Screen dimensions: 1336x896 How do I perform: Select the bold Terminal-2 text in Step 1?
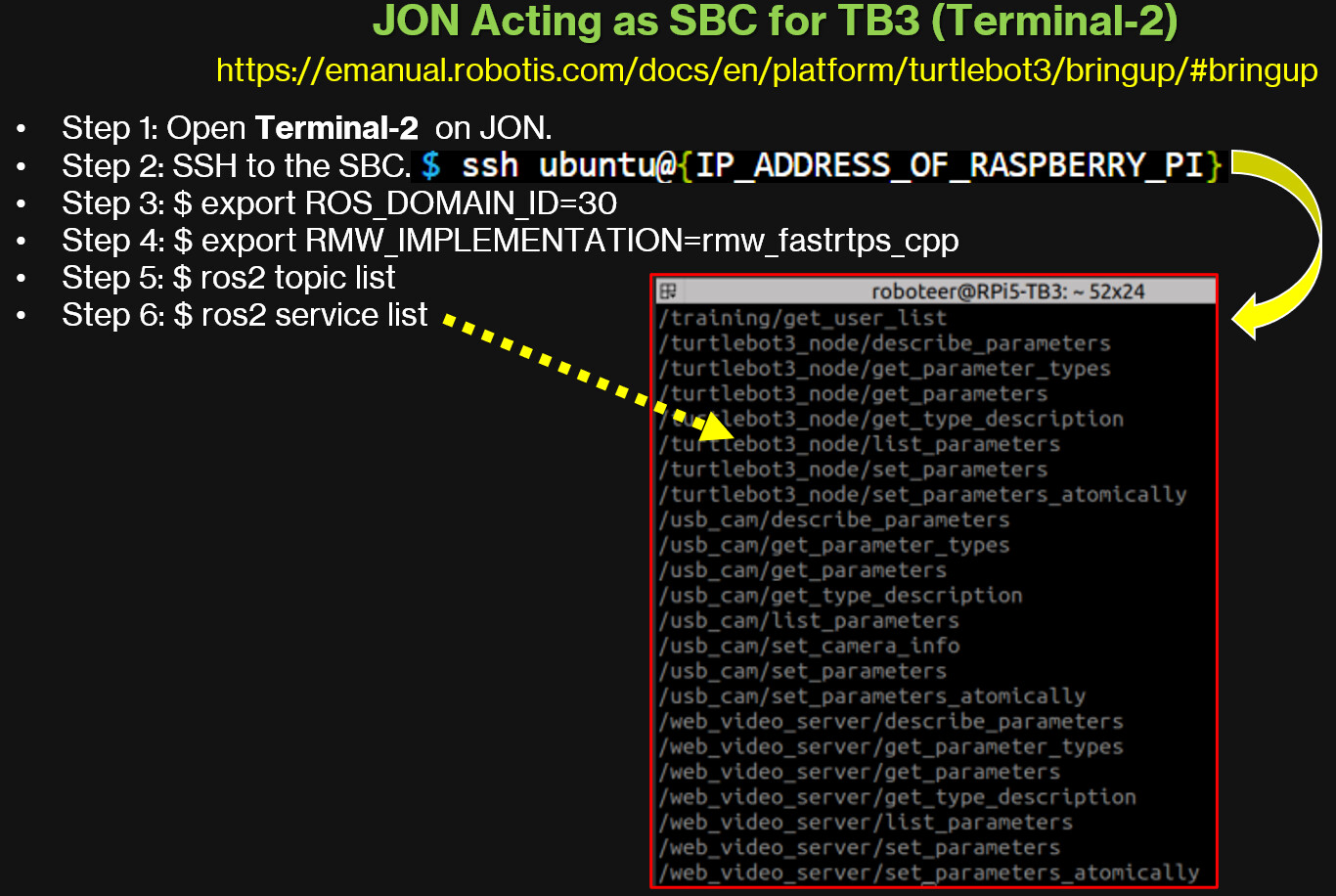[336, 128]
